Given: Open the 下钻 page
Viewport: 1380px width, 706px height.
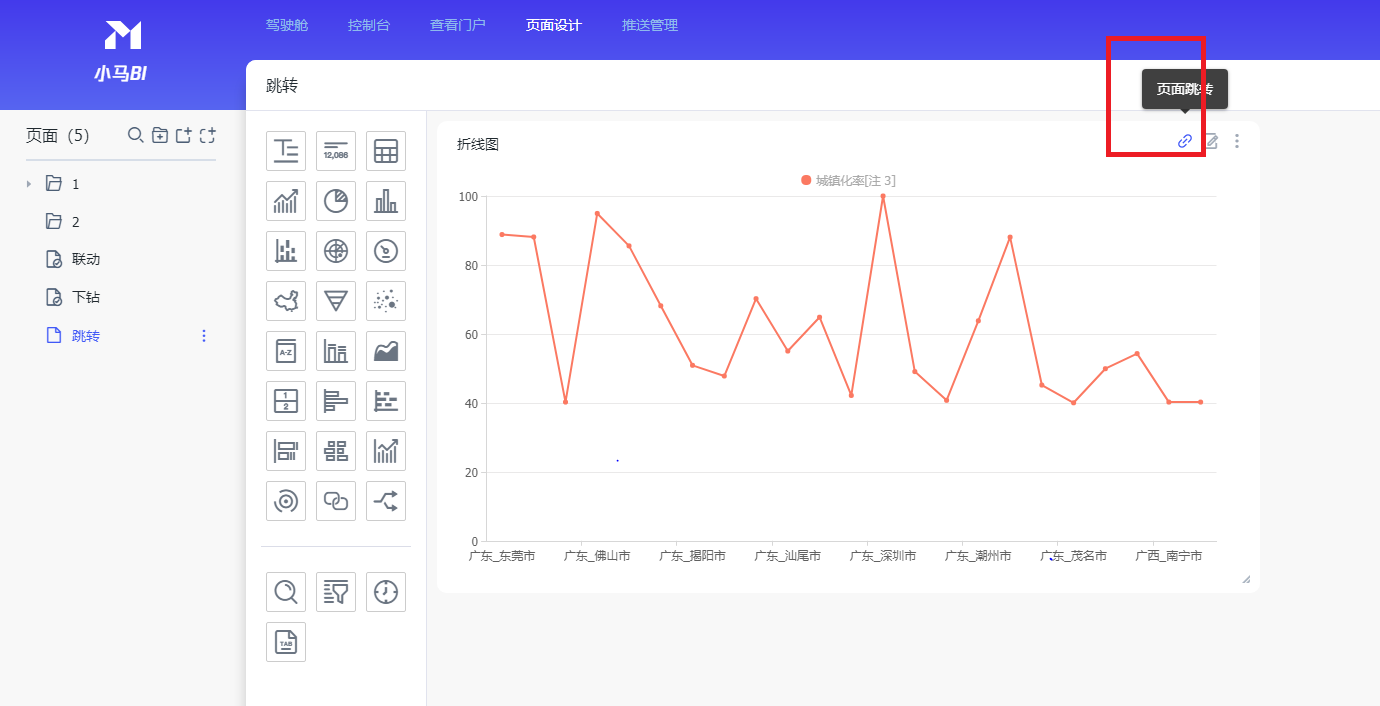Looking at the screenshot, I should pos(86,297).
